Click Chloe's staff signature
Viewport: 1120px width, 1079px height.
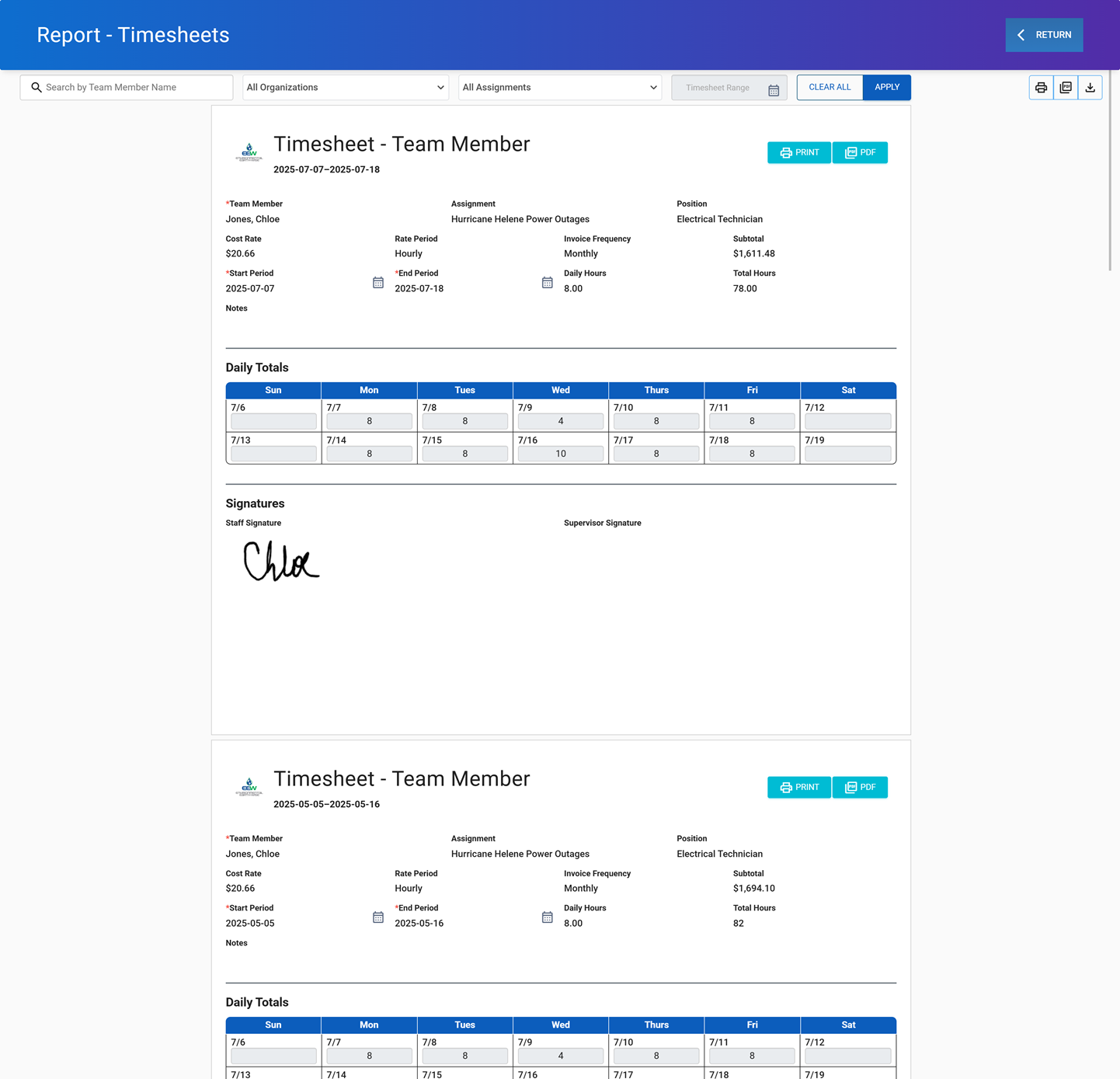(x=280, y=561)
